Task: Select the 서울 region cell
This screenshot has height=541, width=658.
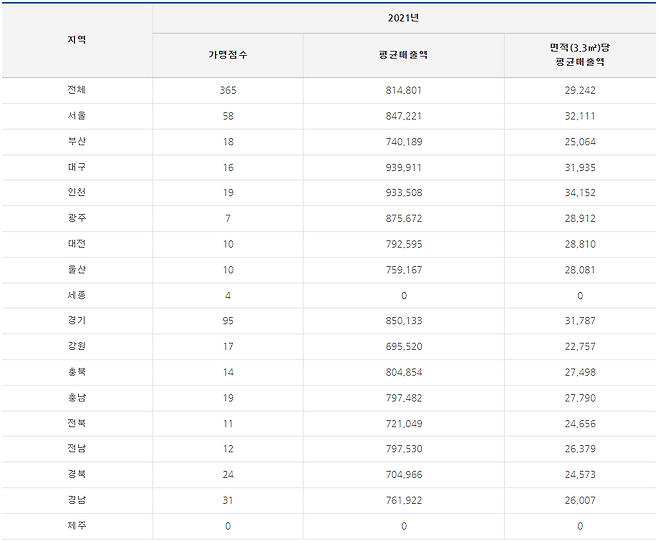Action: tap(76, 116)
